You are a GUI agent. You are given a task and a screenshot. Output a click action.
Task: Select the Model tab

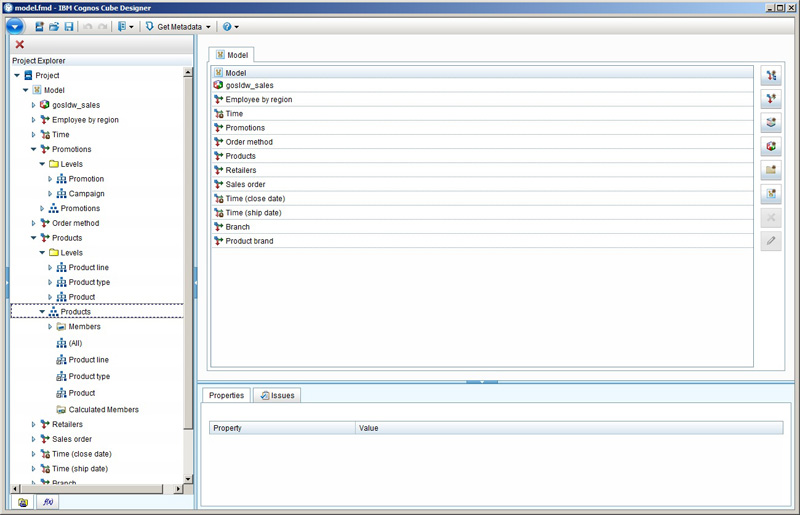click(232, 55)
